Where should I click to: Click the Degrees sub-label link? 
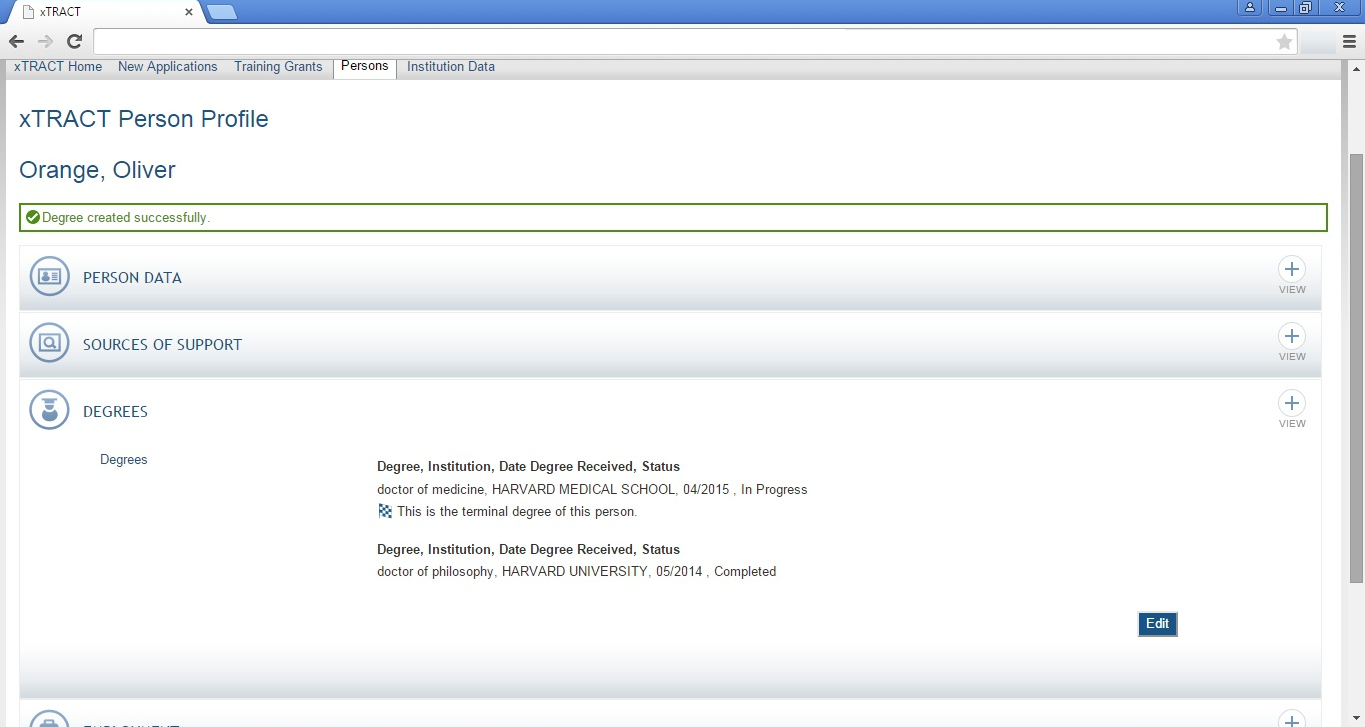(124, 460)
